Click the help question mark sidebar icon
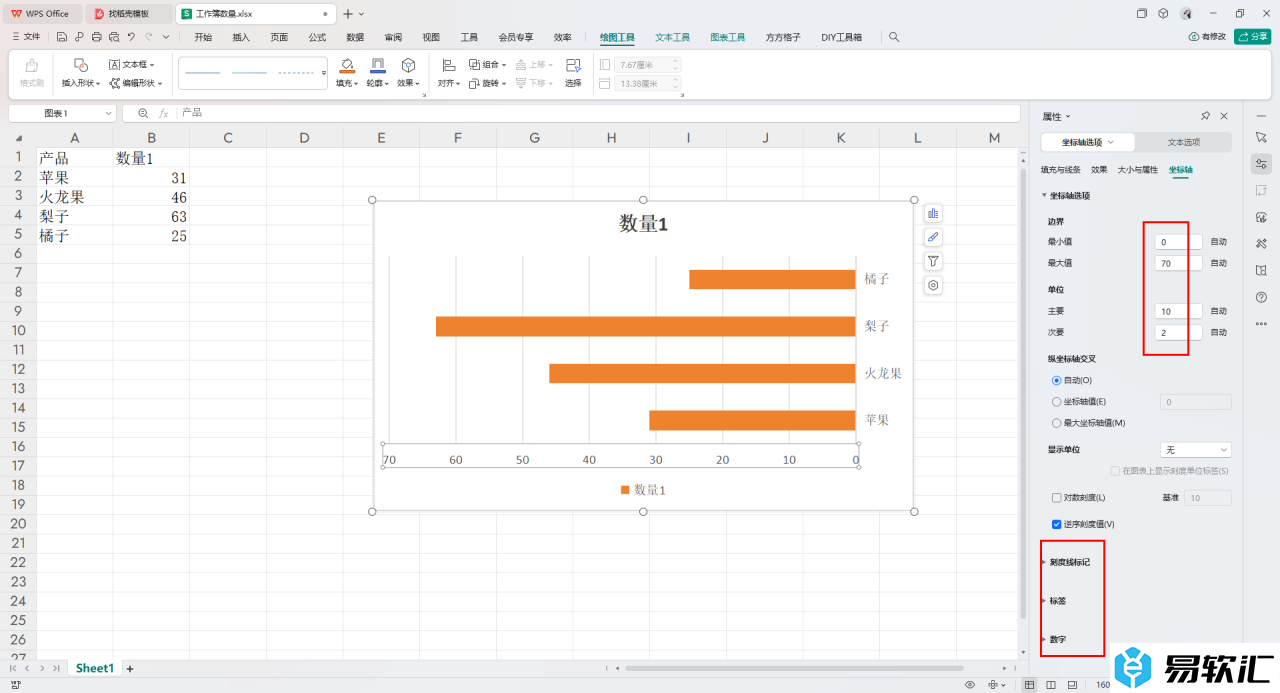This screenshot has height=693, width=1280. coord(1260,297)
